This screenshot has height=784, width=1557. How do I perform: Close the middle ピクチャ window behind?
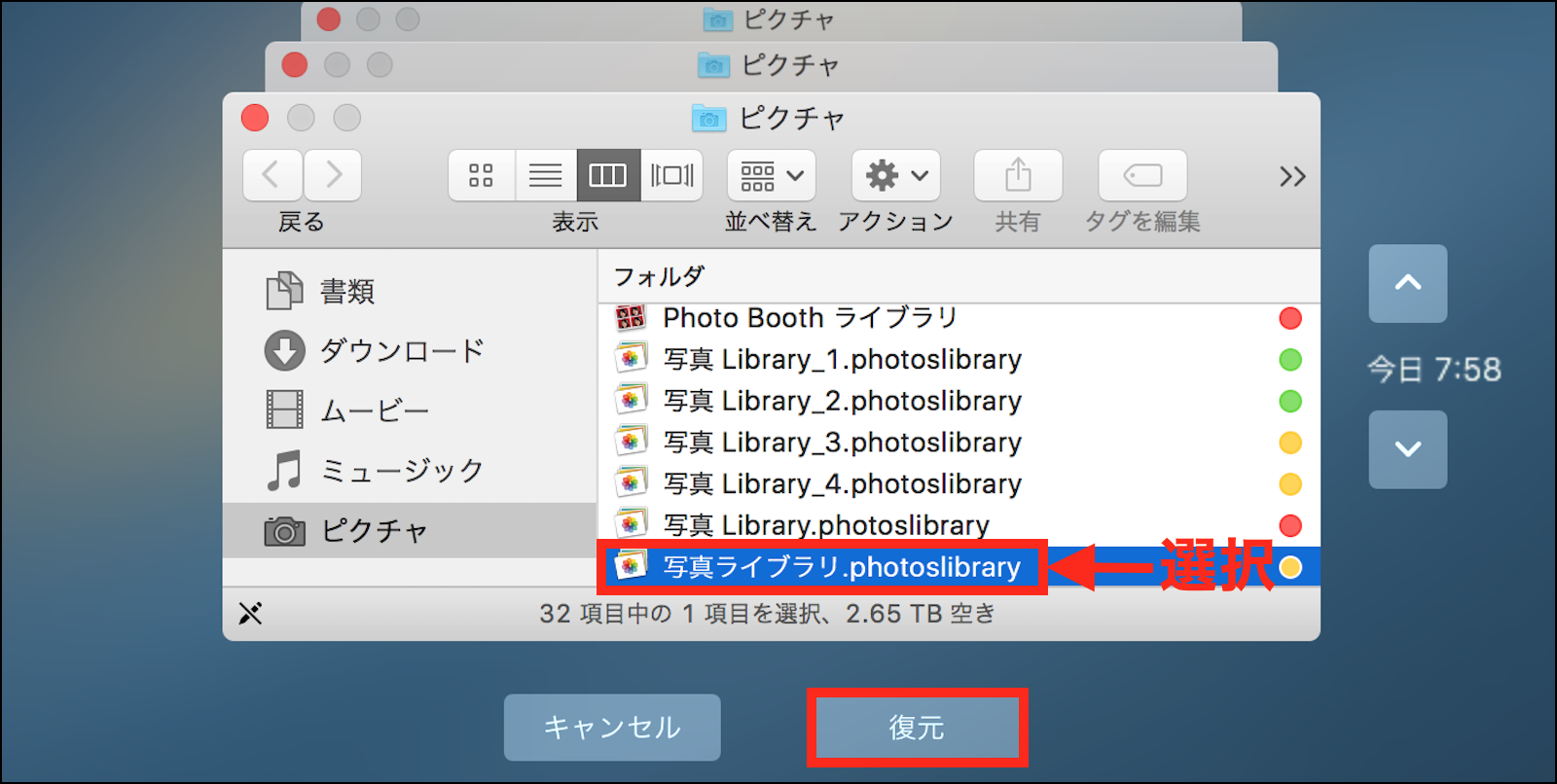click(295, 64)
